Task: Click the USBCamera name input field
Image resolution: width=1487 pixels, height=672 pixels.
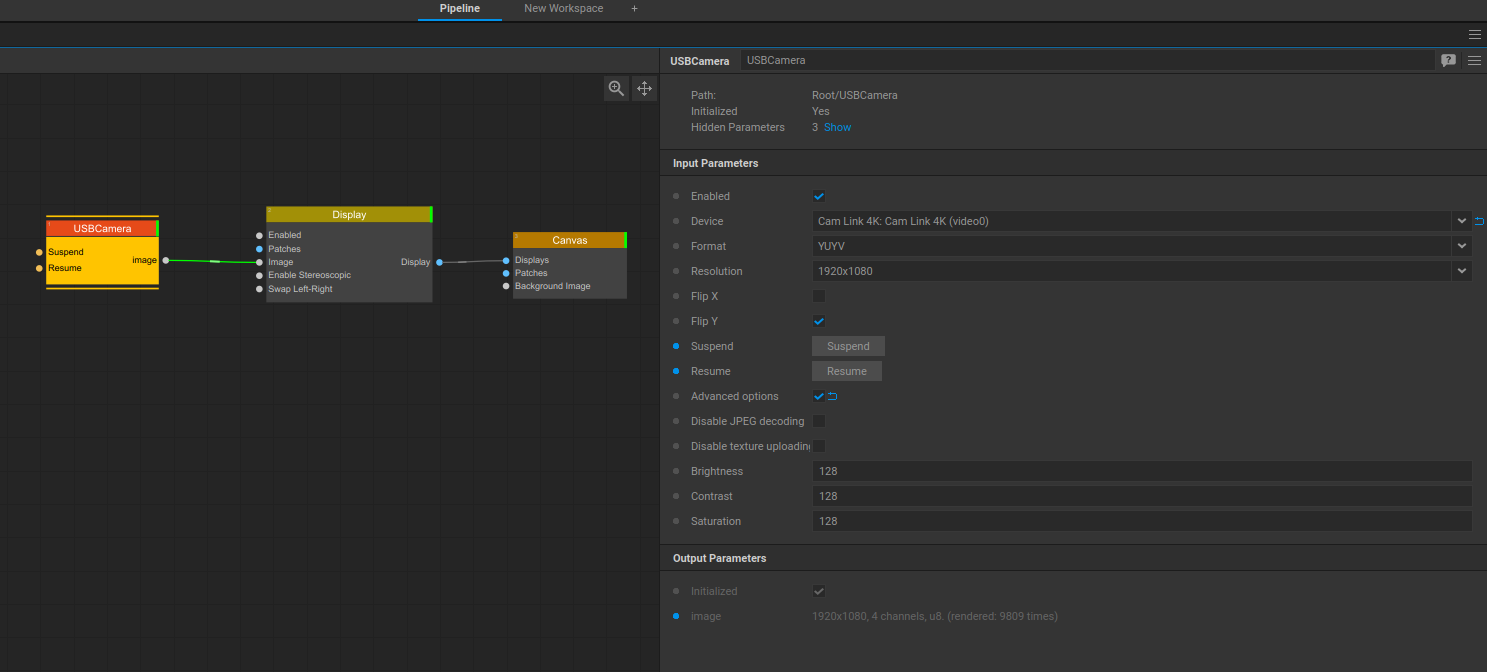Action: click(1087, 60)
